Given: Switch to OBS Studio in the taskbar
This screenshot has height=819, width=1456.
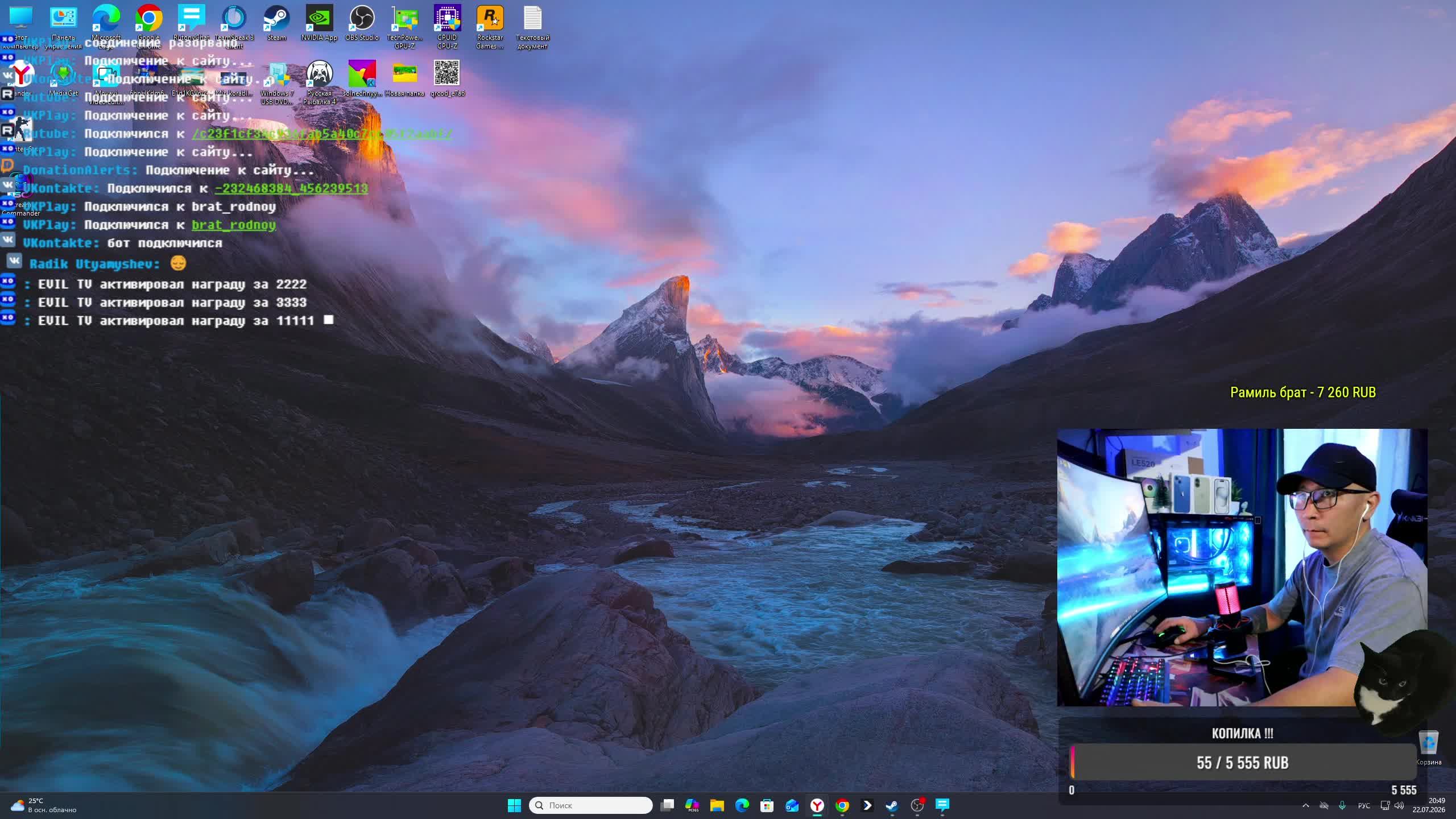Looking at the screenshot, I should pyautogui.click(x=917, y=805).
